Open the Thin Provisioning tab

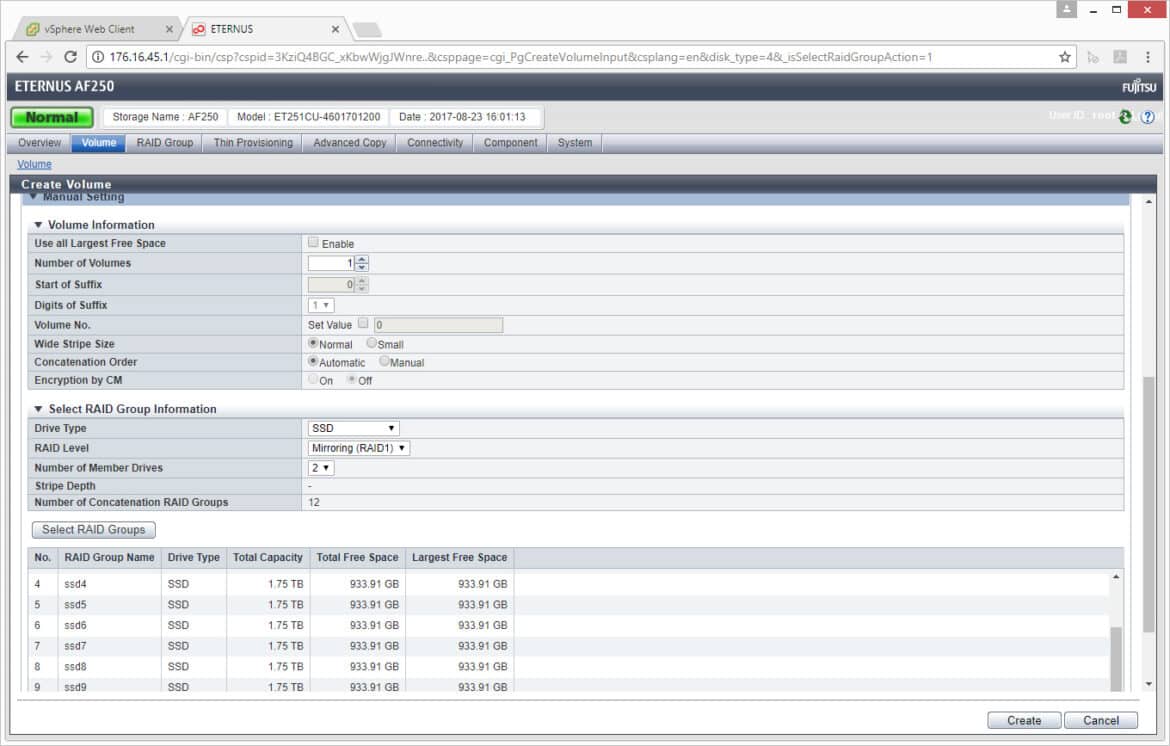[253, 142]
